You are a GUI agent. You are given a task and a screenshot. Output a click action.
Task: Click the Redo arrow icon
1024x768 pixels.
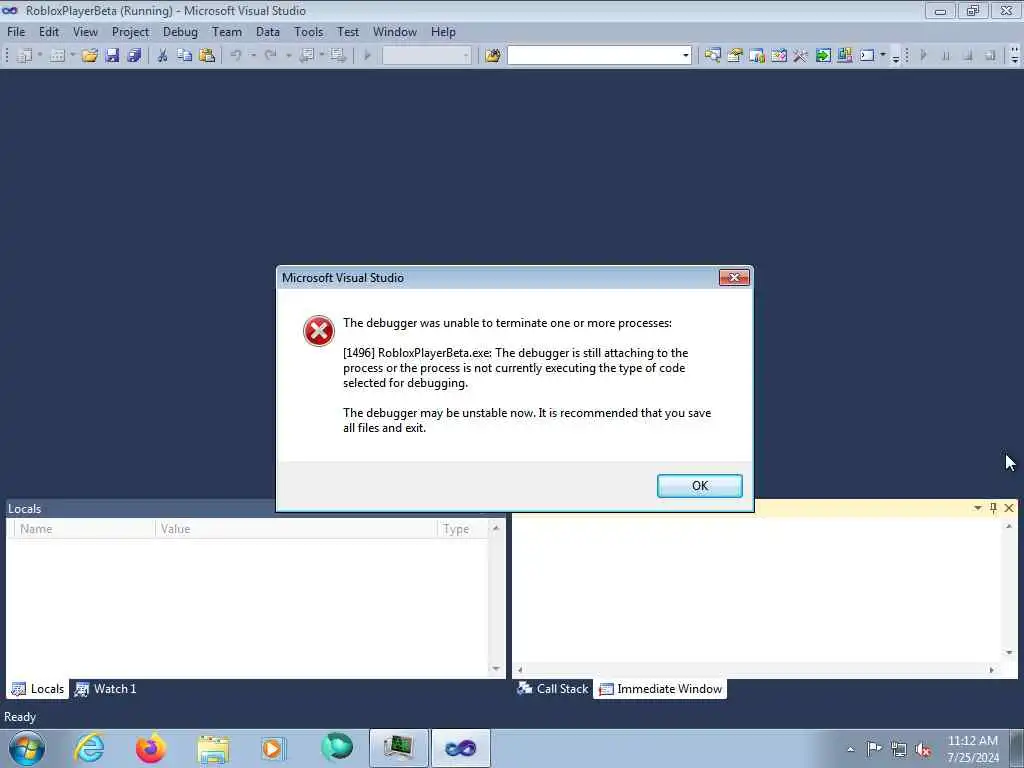coord(270,56)
